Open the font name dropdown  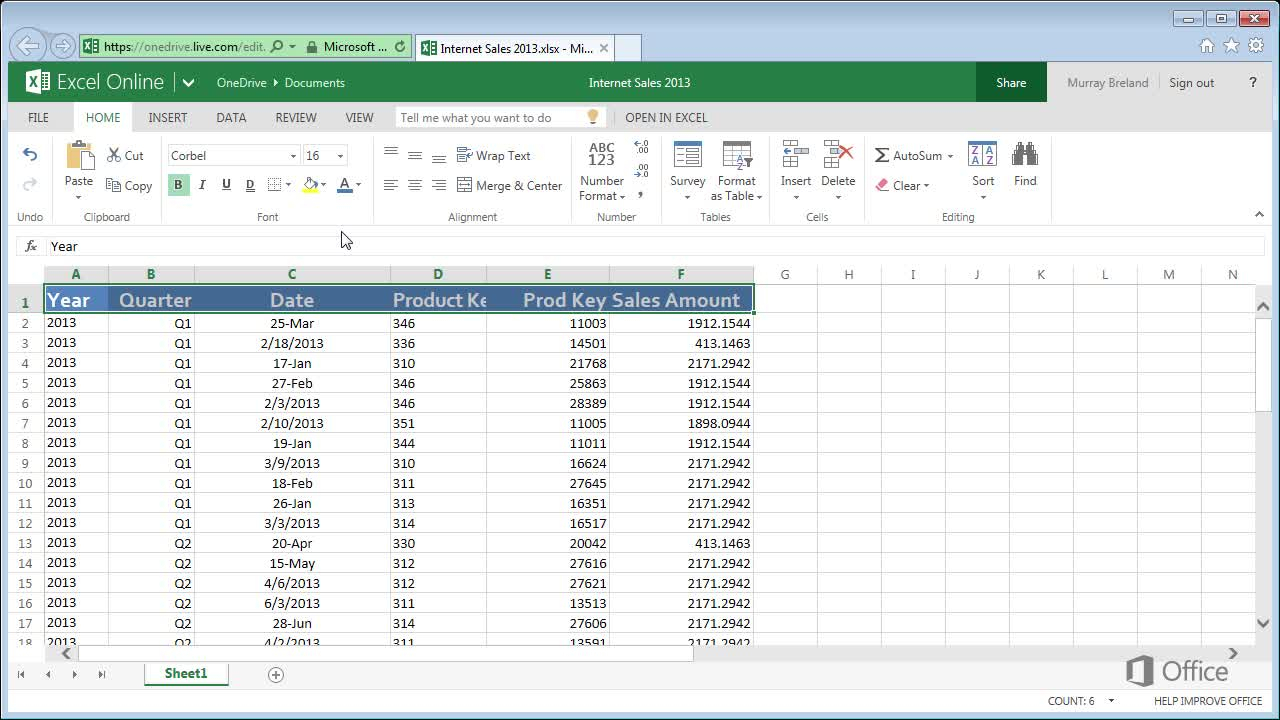coord(293,156)
